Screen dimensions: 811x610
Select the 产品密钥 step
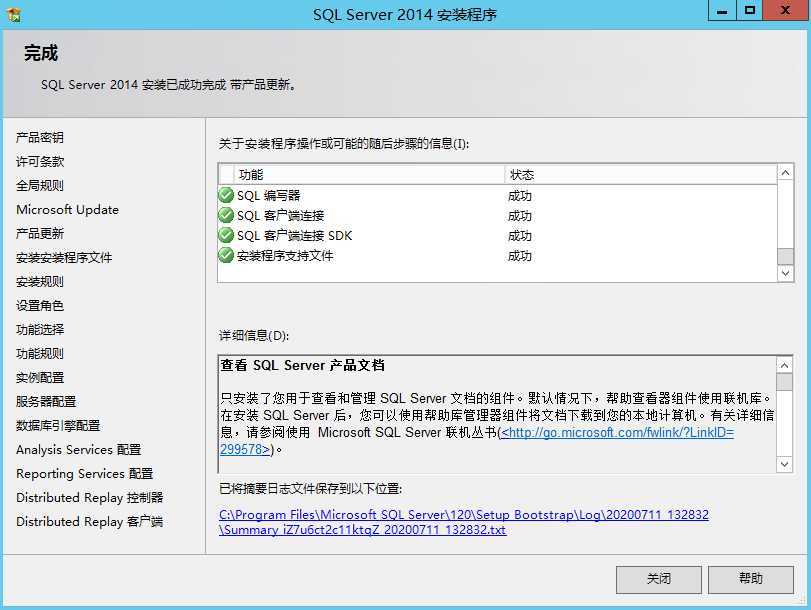tap(40, 138)
